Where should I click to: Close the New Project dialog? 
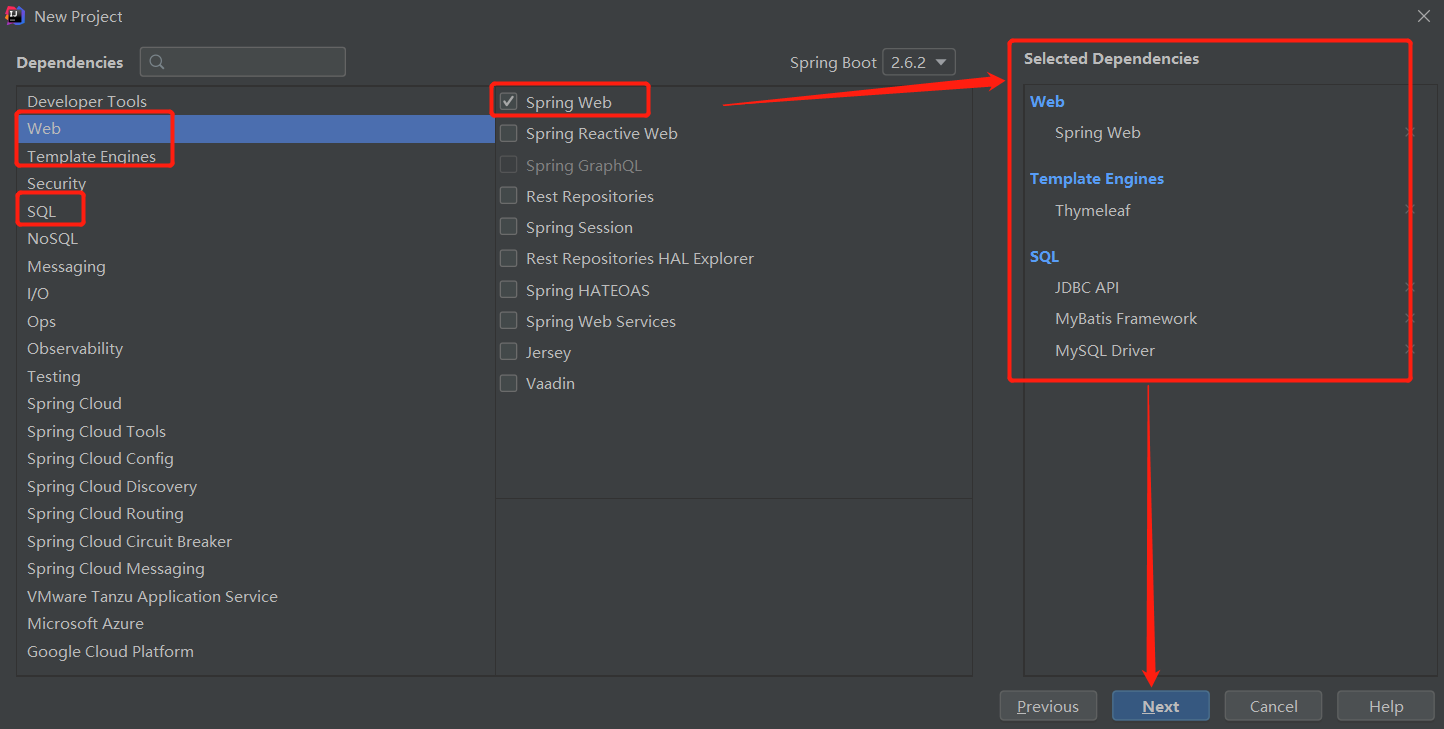click(x=1423, y=16)
